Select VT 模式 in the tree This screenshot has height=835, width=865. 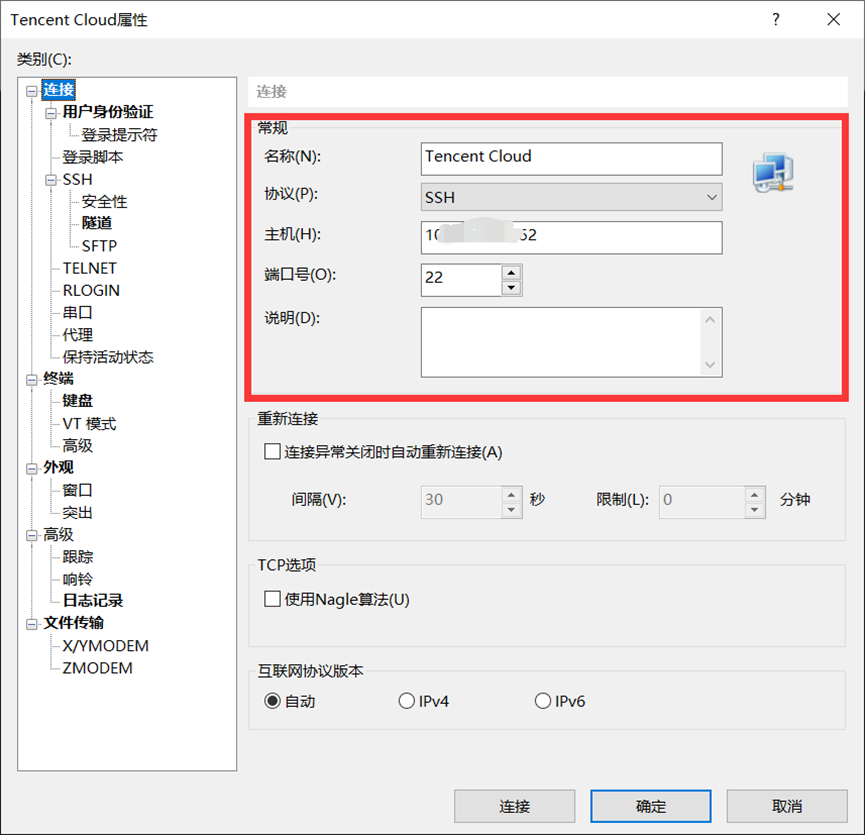point(89,424)
